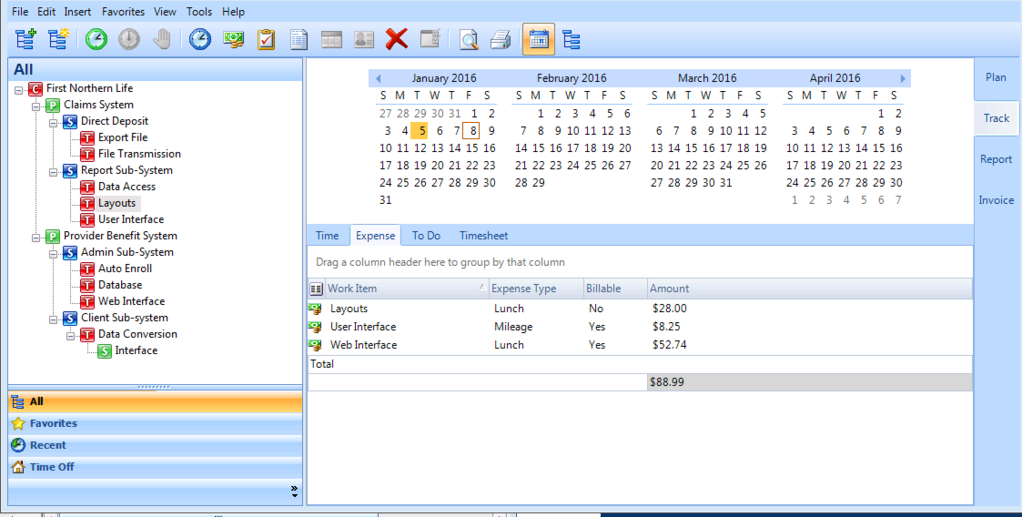Select January 5 in the calendar
Screen dimensions: 1022x517
pos(419,131)
